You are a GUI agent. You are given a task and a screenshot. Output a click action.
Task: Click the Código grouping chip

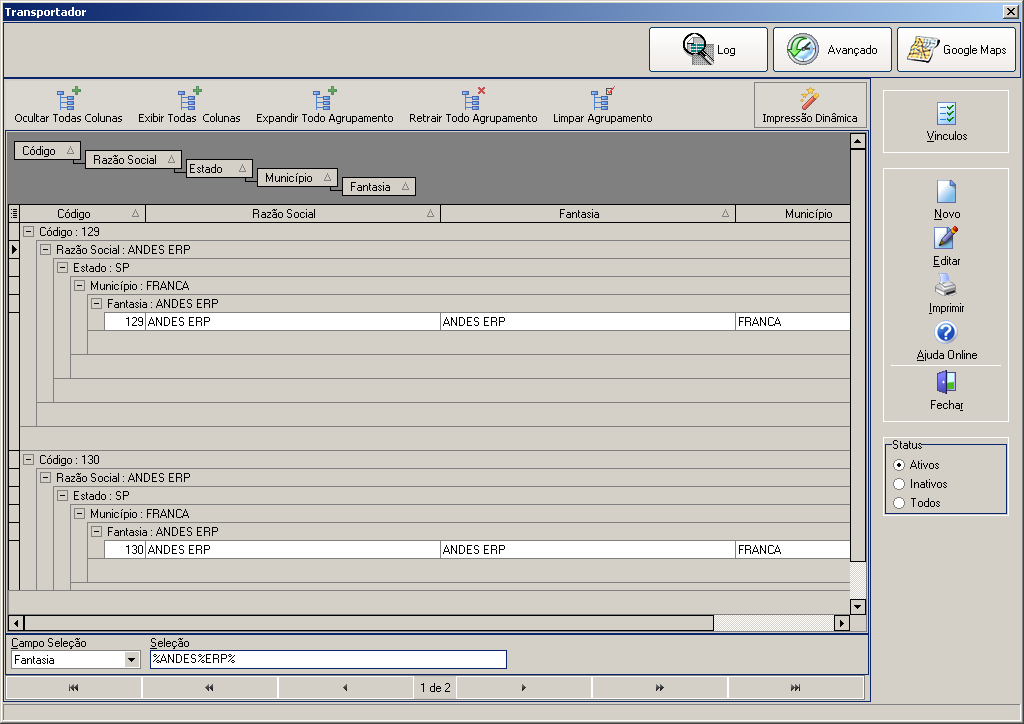(x=47, y=151)
